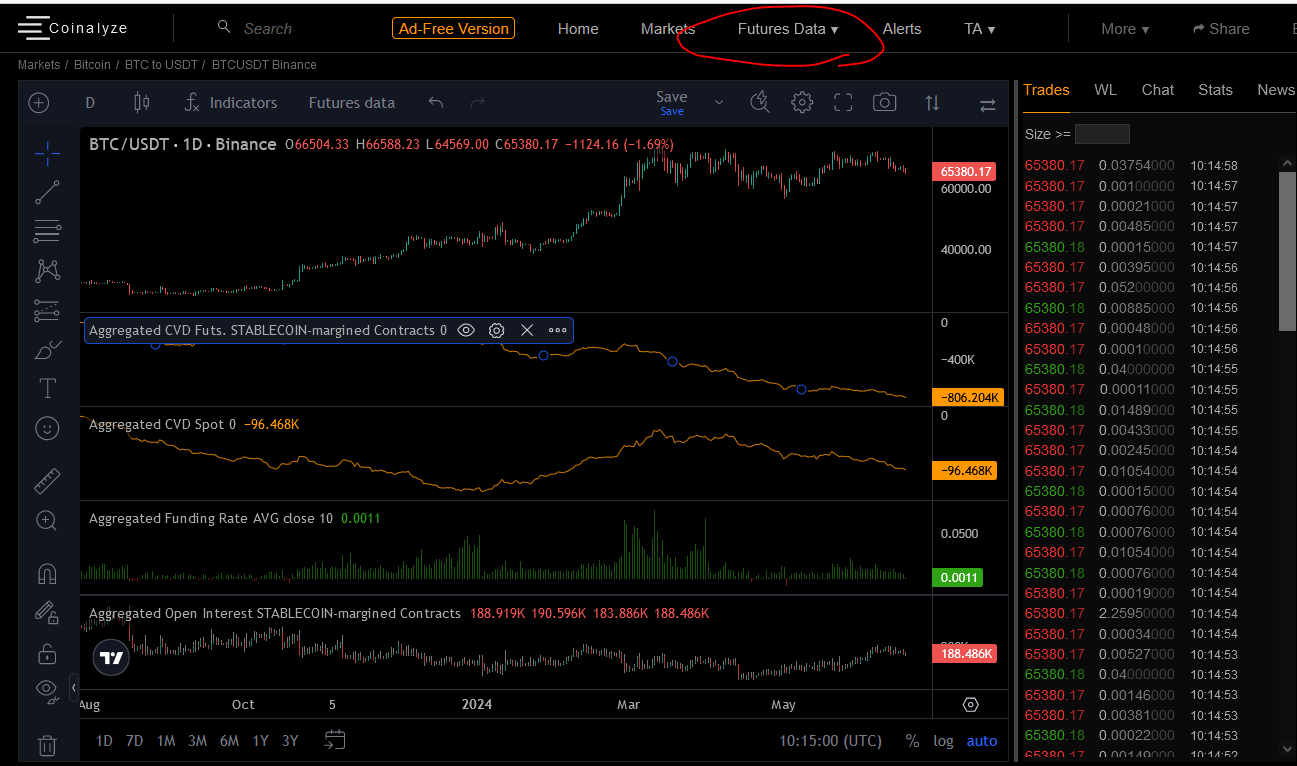
Task: Open the quick search lightning icon
Action: pyautogui.click(x=760, y=102)
